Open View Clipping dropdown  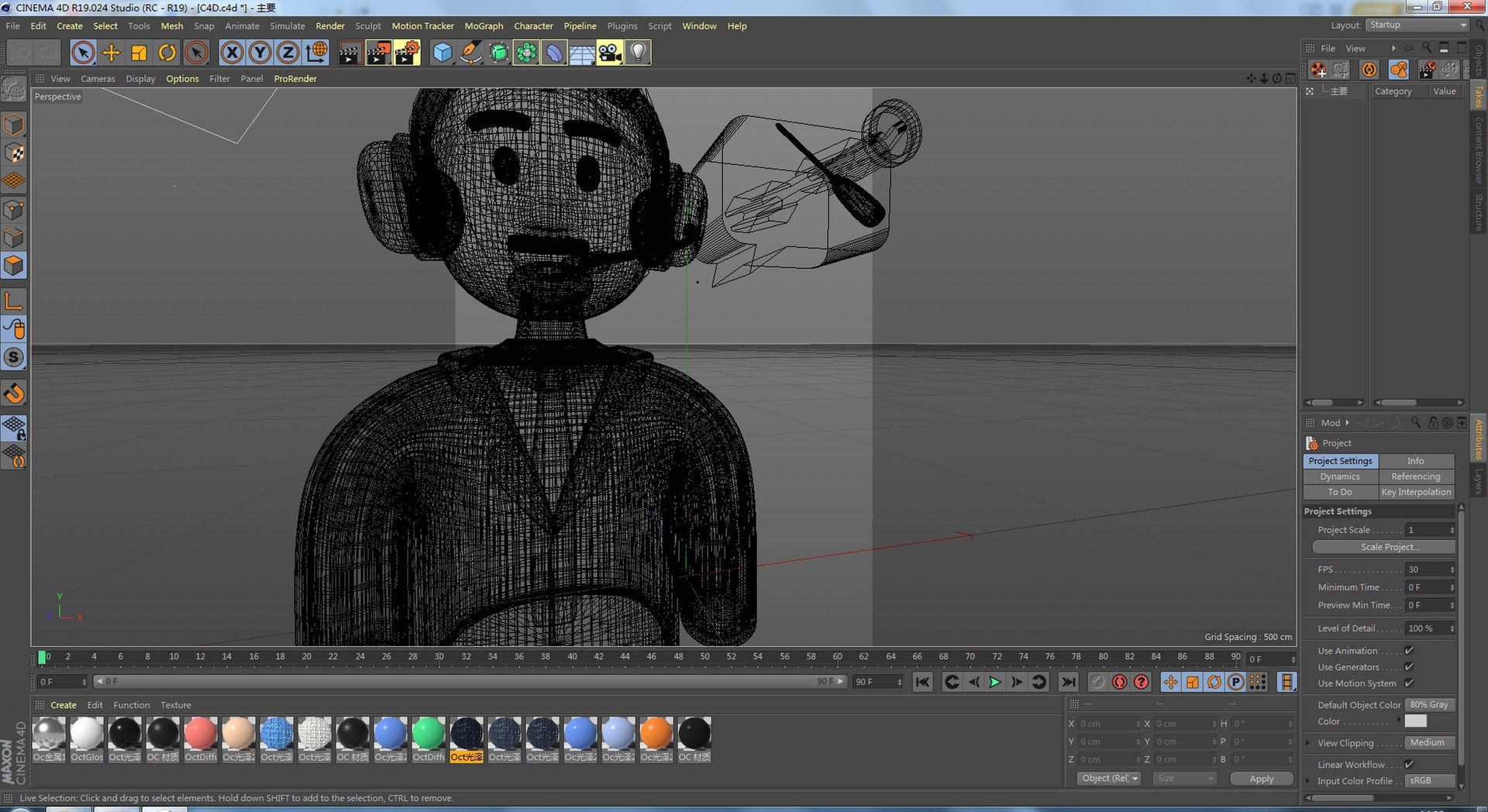click(1431, 742)
